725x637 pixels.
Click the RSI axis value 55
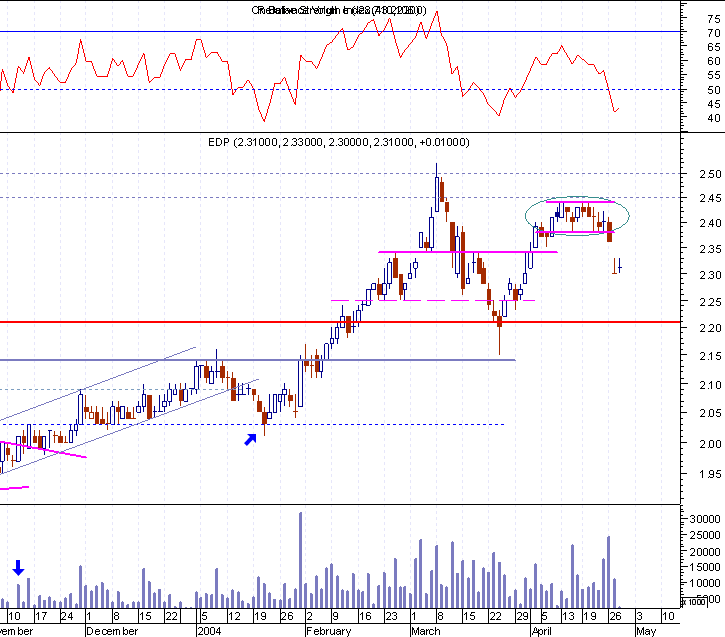[713, 75]
